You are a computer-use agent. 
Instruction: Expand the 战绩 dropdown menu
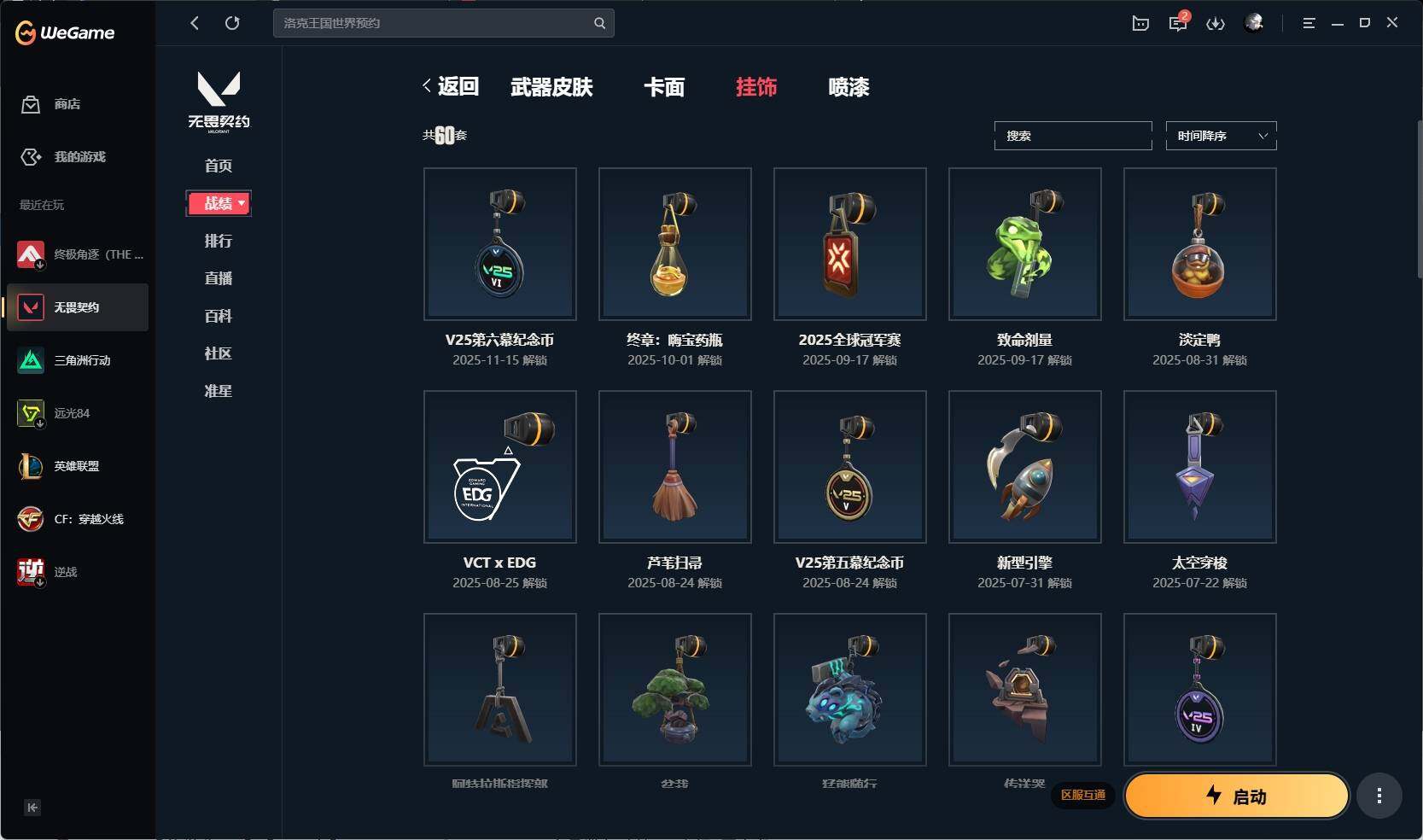219,203
